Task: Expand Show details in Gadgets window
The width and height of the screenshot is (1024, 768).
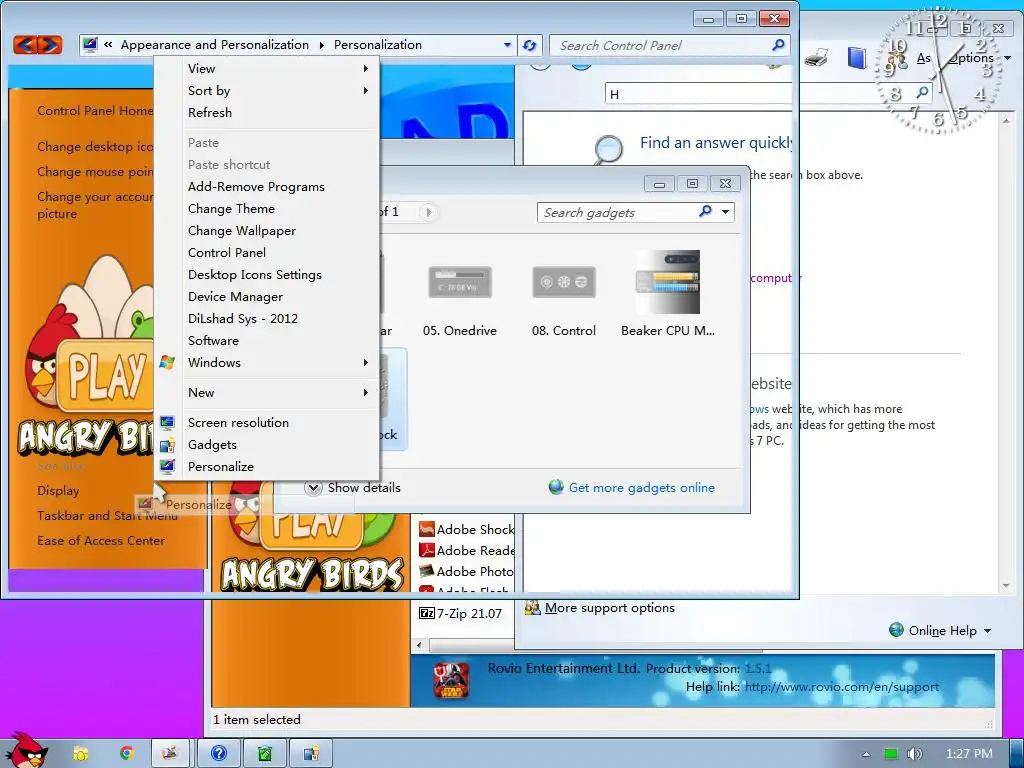Action: point(353,488)
